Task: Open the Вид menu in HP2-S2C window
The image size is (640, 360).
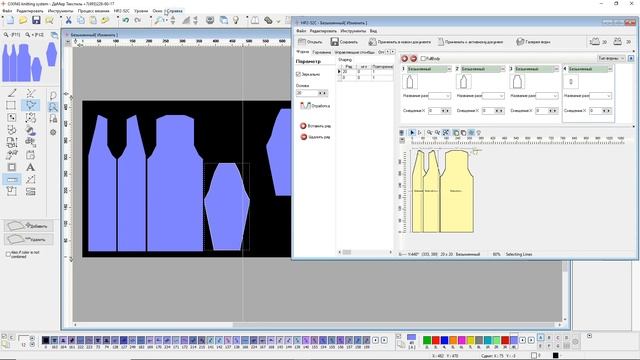Action: (373, 31)
